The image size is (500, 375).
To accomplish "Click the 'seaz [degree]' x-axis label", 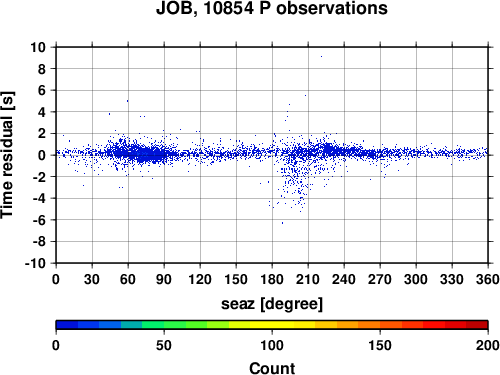I will [x=272, y=304].
